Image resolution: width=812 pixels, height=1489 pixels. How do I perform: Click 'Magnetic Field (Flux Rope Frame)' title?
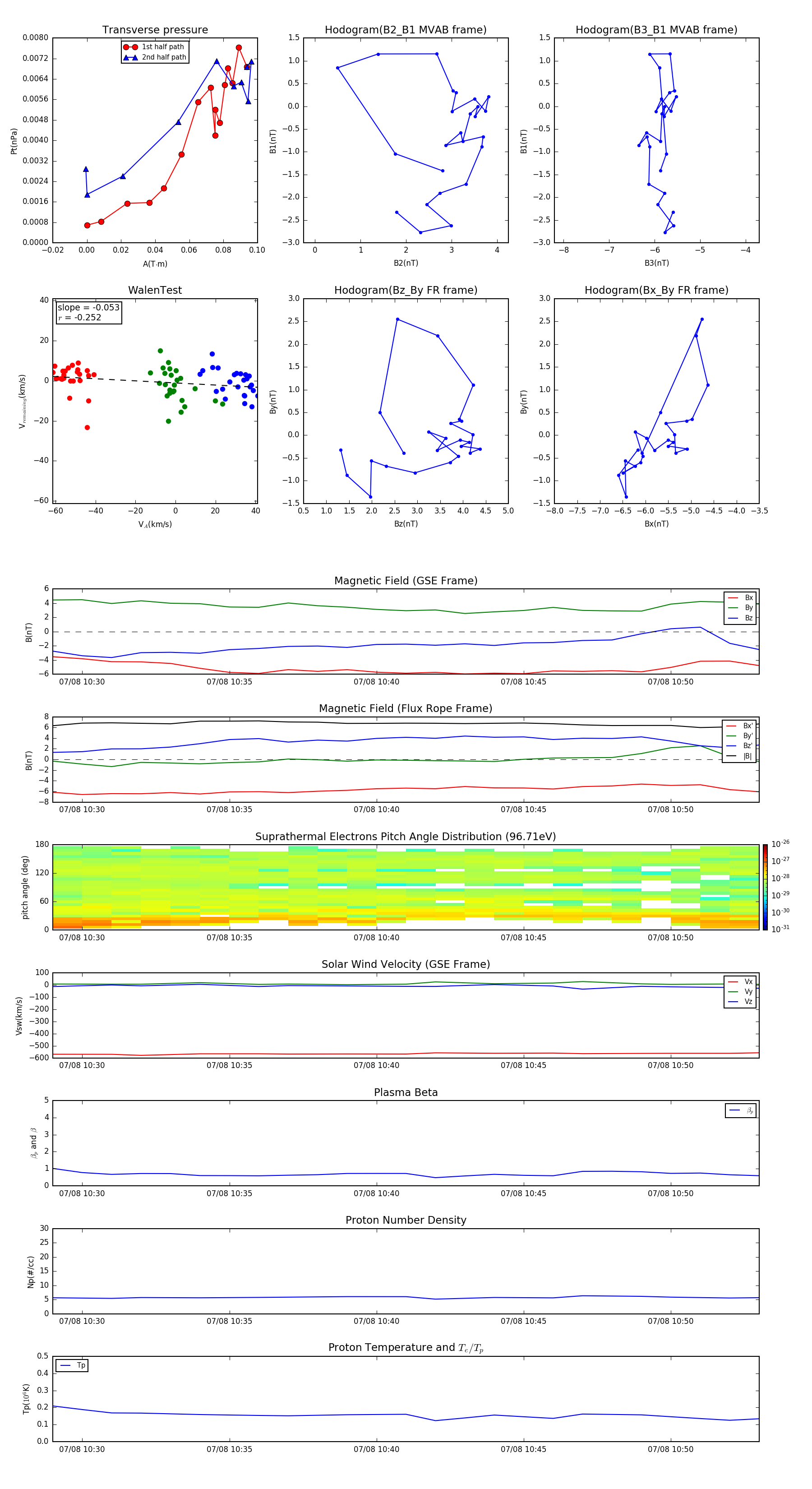406,709
